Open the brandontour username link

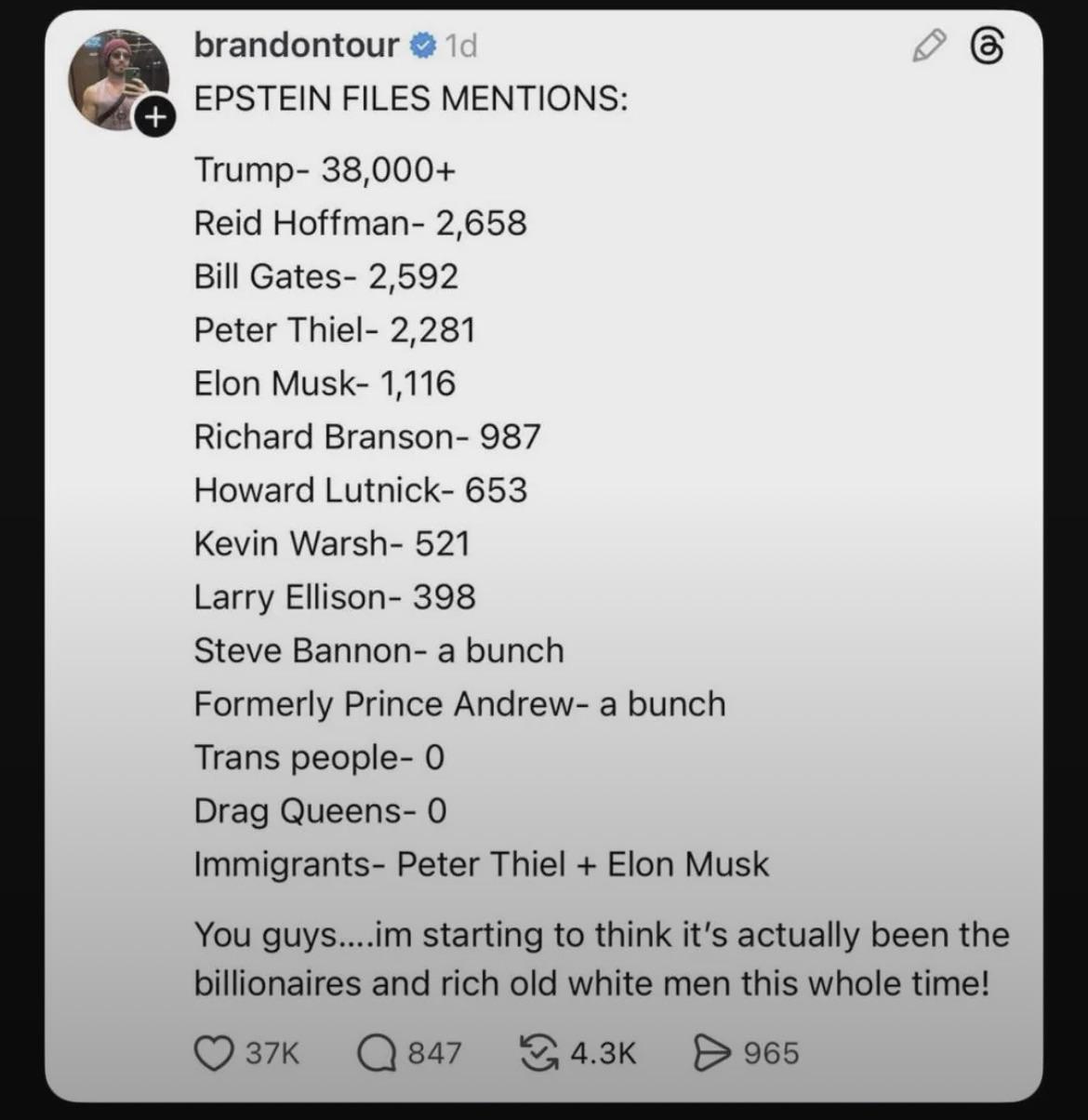pos(296,45)
